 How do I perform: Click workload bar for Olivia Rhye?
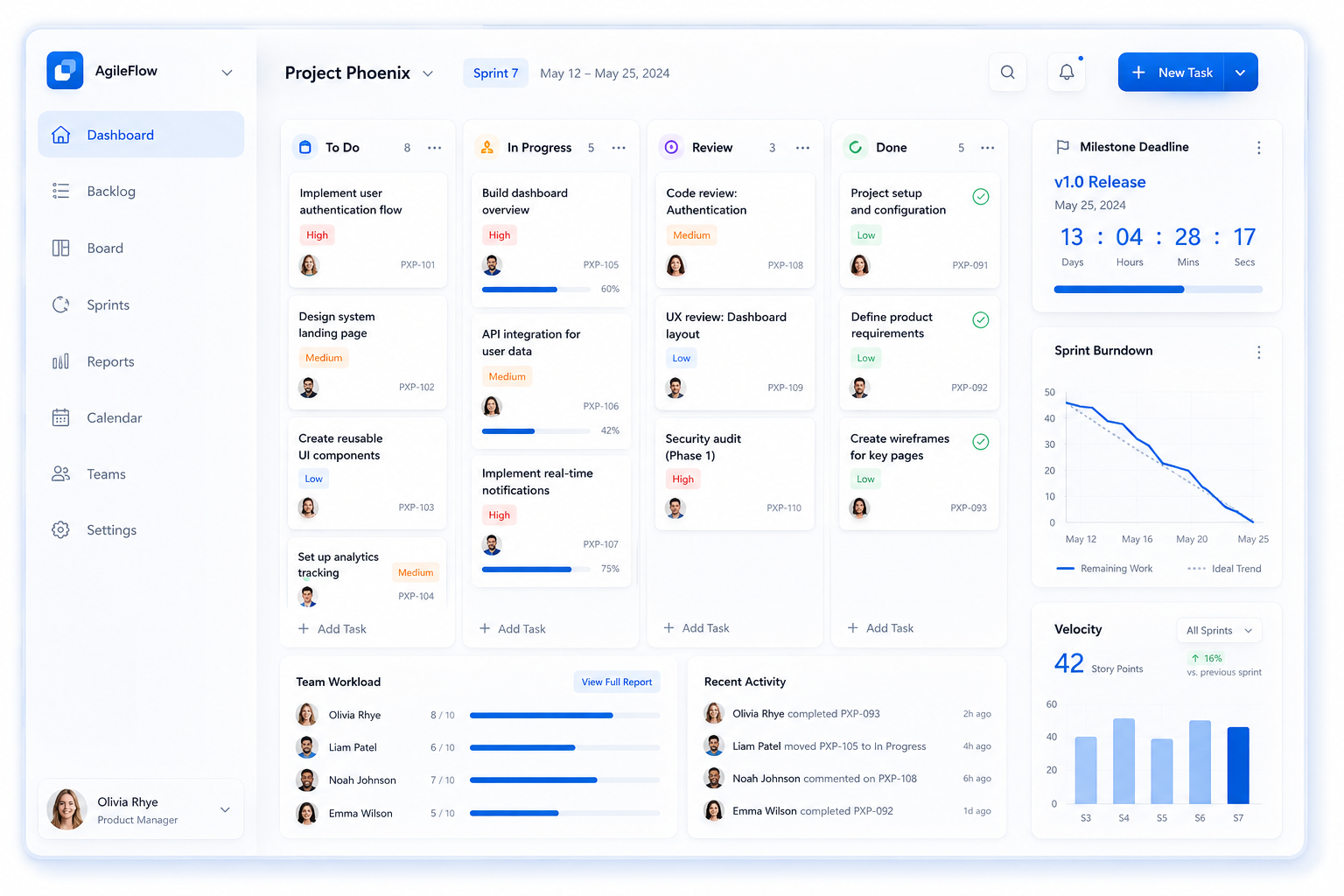(x=564, y=716)
